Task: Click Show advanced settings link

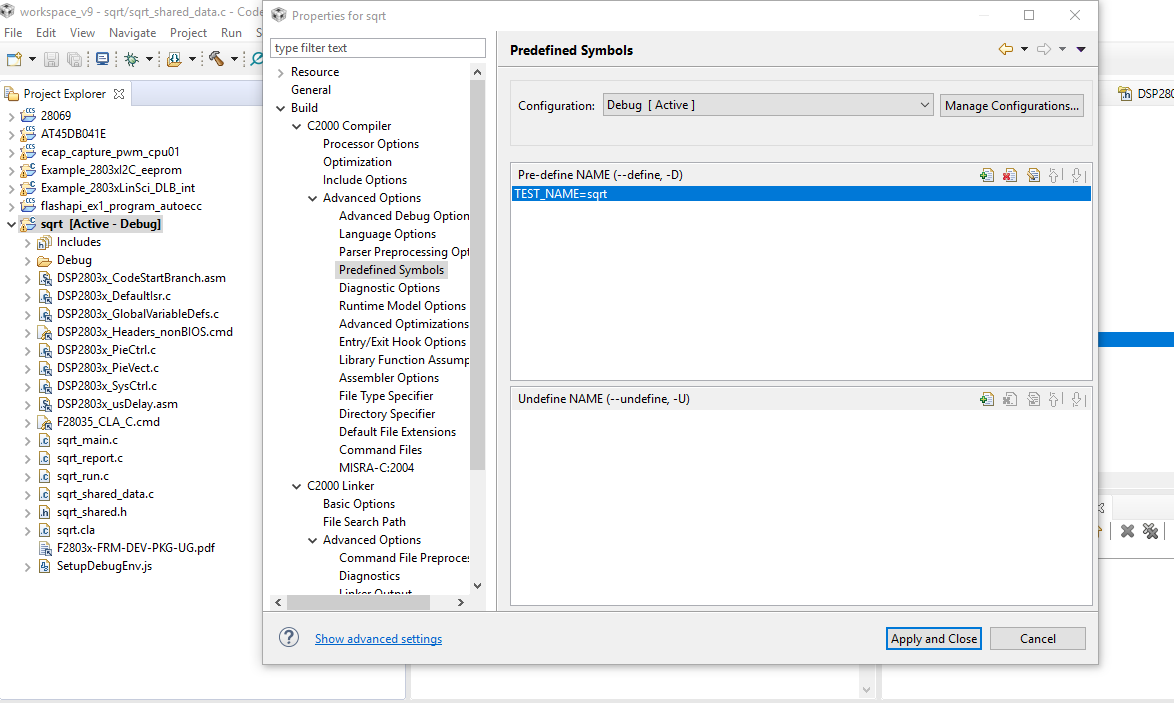Action: (378, 639)
